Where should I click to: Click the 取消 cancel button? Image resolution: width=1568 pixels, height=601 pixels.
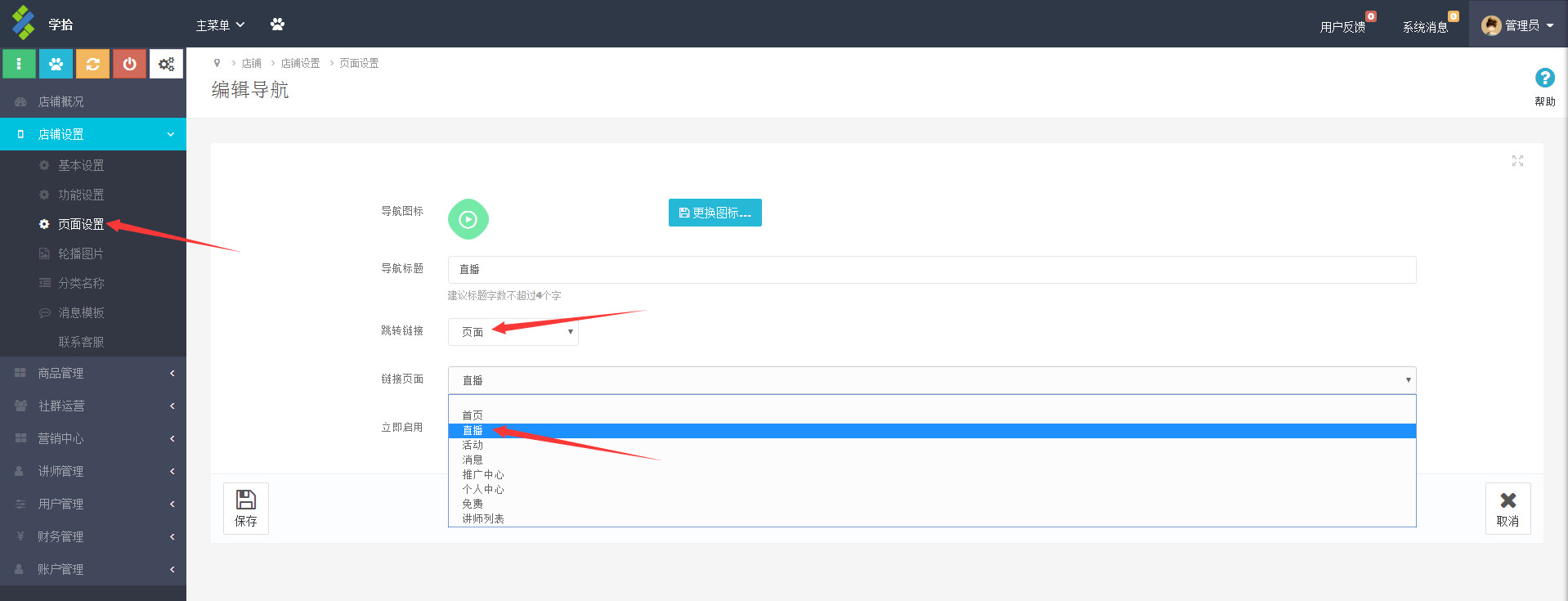[x=1507, y=508]
